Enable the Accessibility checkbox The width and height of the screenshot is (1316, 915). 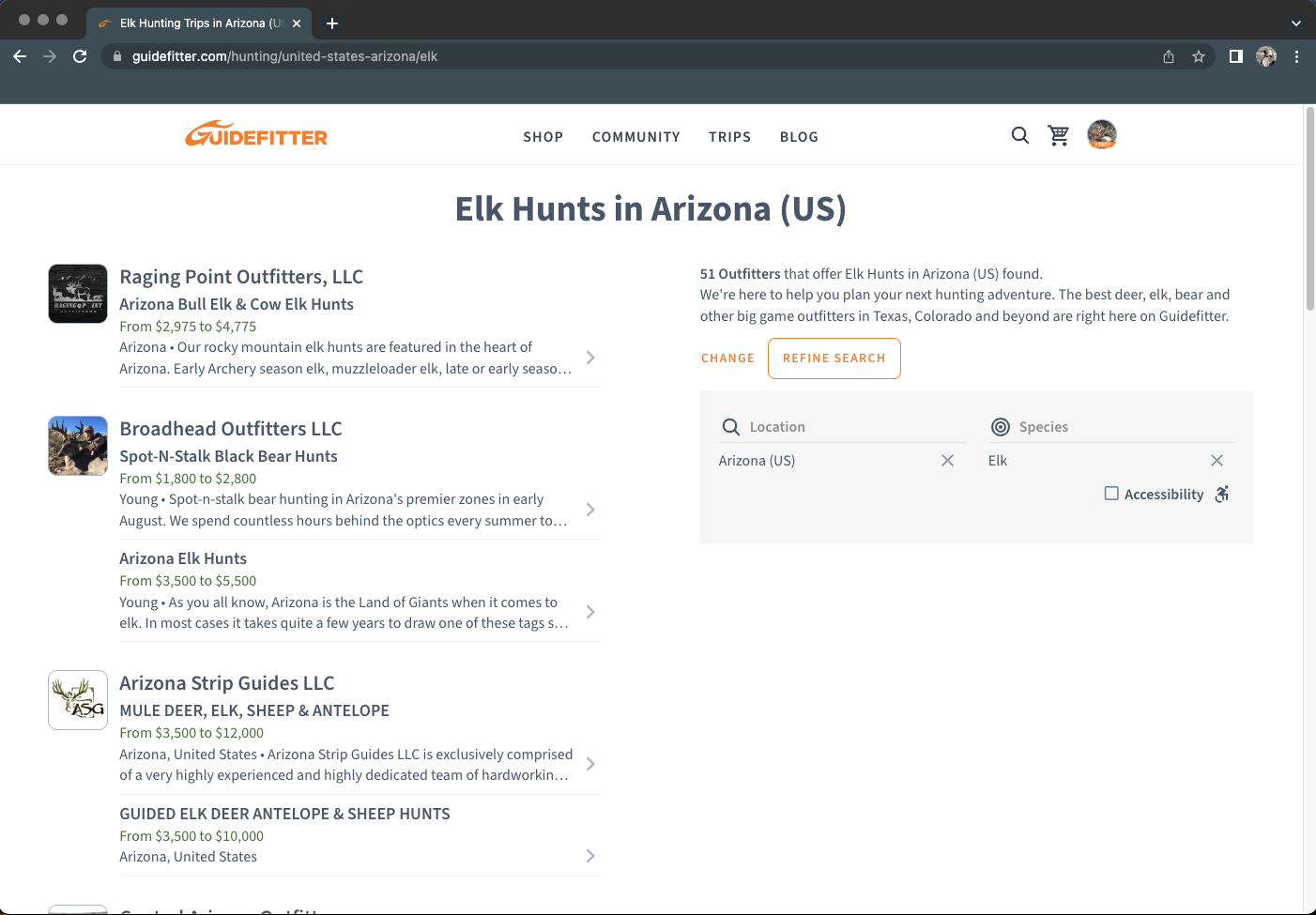(x=1111, y=493)
